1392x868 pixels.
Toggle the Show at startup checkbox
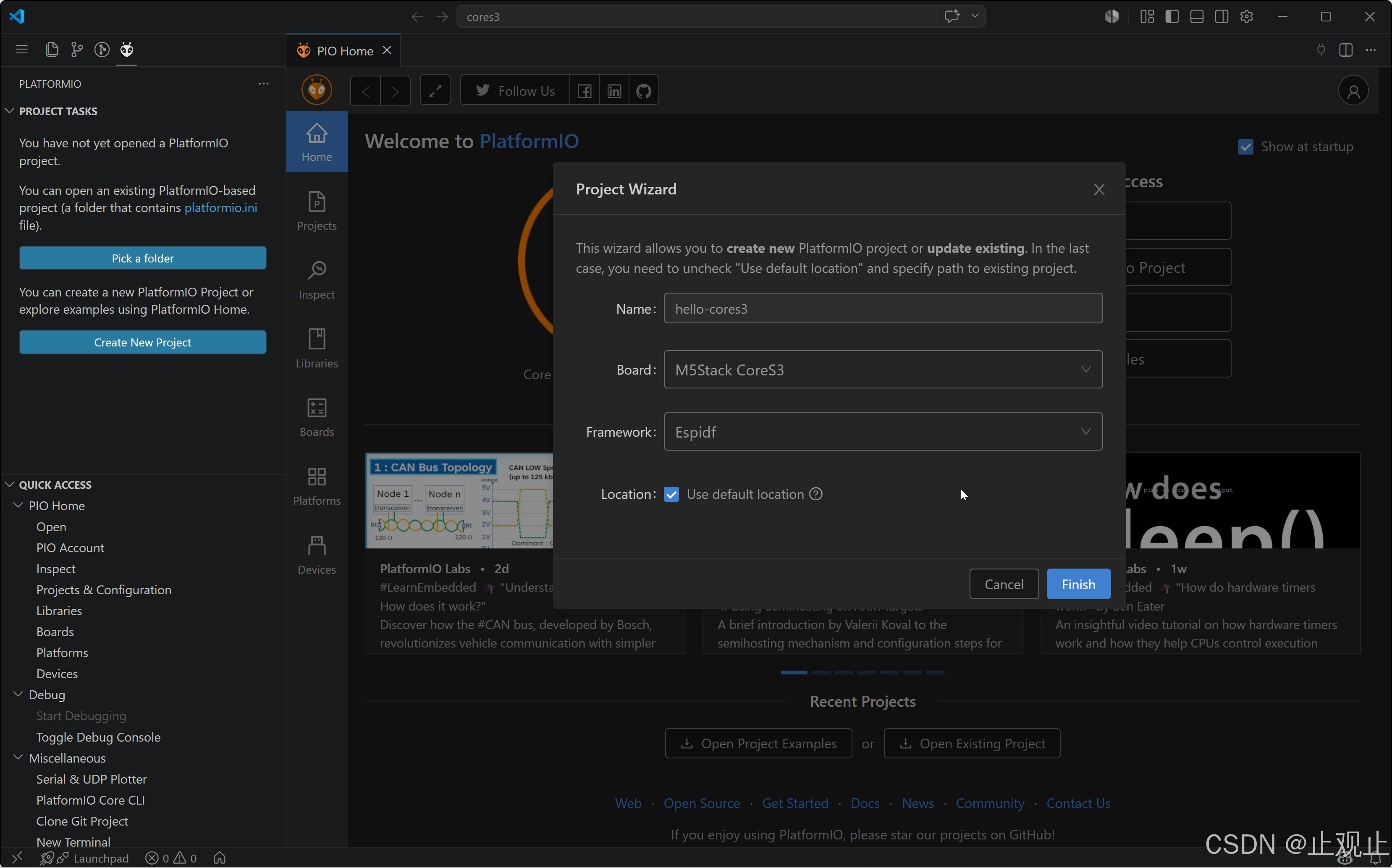(x=1245, y=147)
